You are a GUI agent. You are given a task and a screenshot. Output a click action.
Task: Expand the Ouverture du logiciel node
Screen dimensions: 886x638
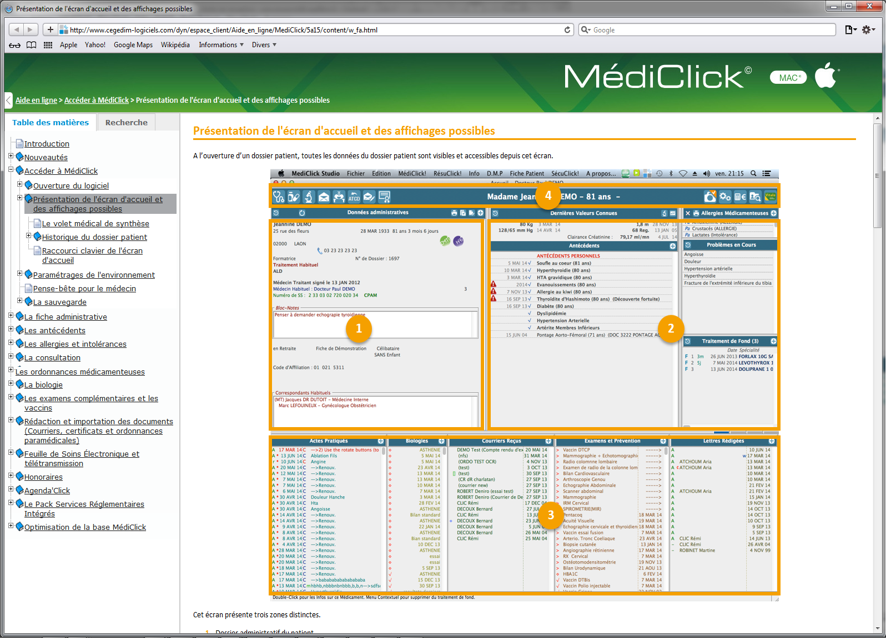(20, 184)
